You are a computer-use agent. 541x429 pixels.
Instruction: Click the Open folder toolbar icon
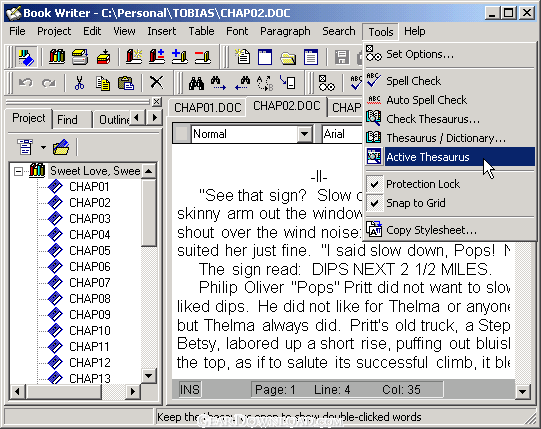coord(288,57)
